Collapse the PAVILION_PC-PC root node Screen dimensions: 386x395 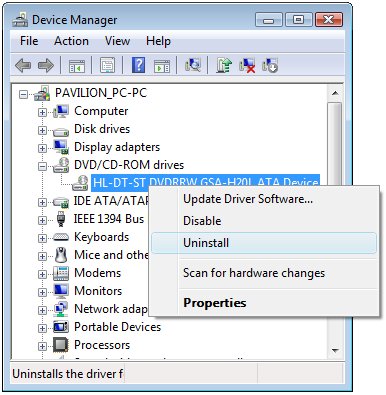[23, 95]
